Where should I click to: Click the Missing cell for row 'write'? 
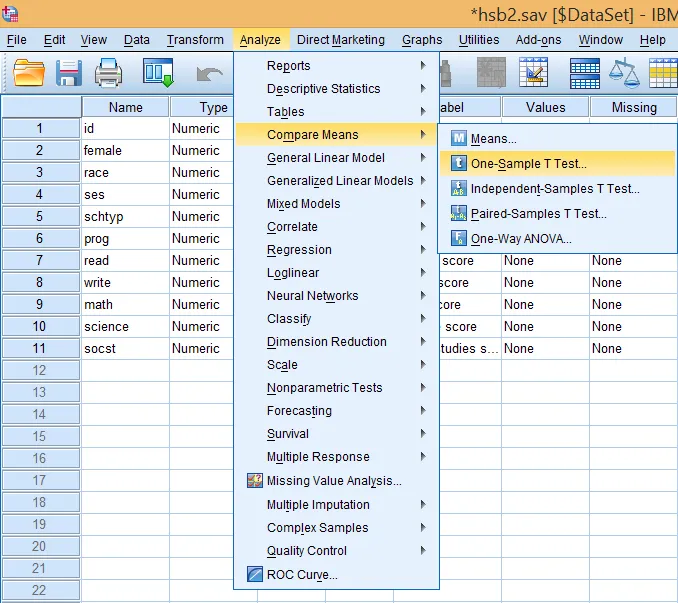click(x=633, y=282)
